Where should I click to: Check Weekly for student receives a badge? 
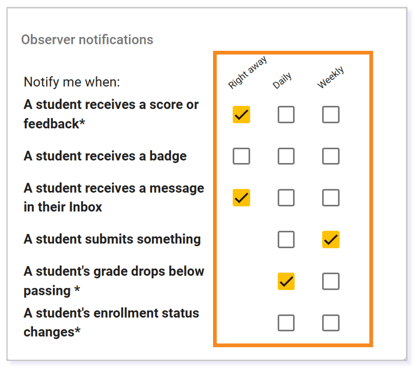331,156
